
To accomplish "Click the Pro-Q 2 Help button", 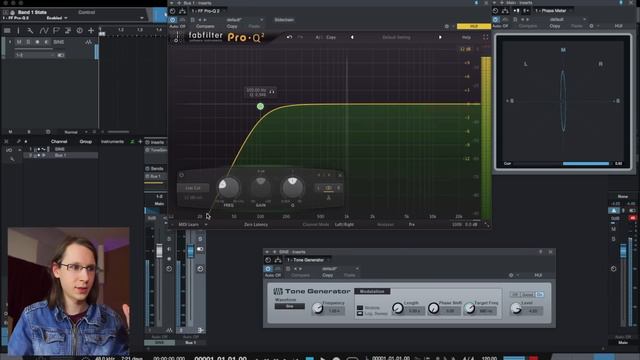I will pyautogui.click(x=466, y=37).
